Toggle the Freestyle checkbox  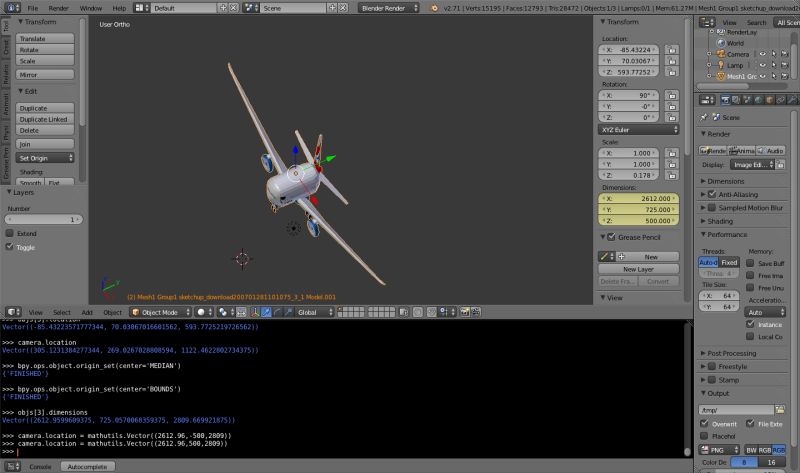(712, 366)
